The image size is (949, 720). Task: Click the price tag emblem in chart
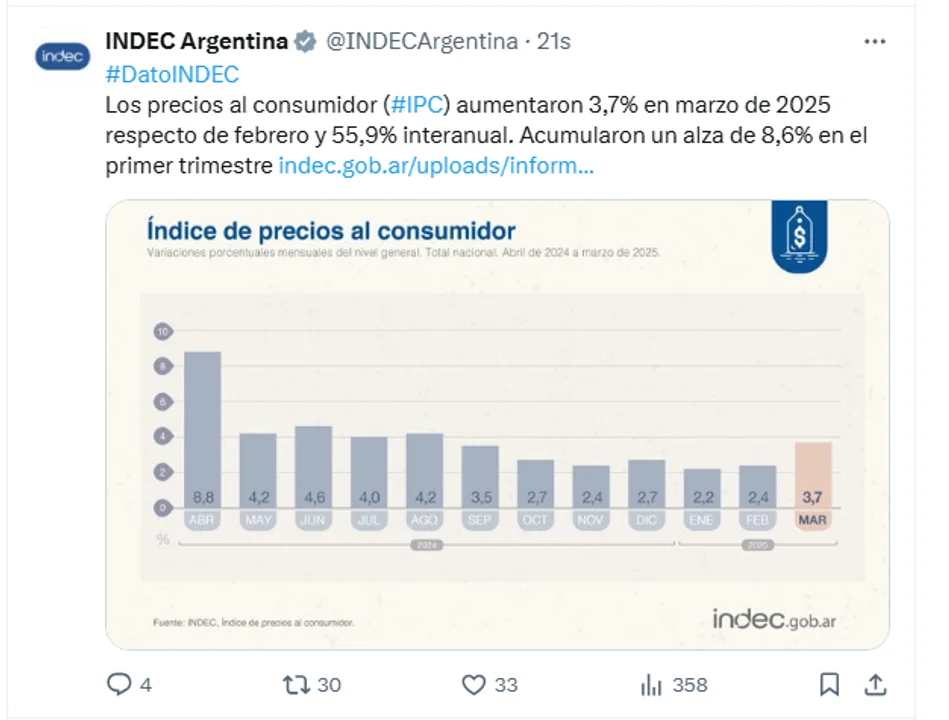click(799, 237)
